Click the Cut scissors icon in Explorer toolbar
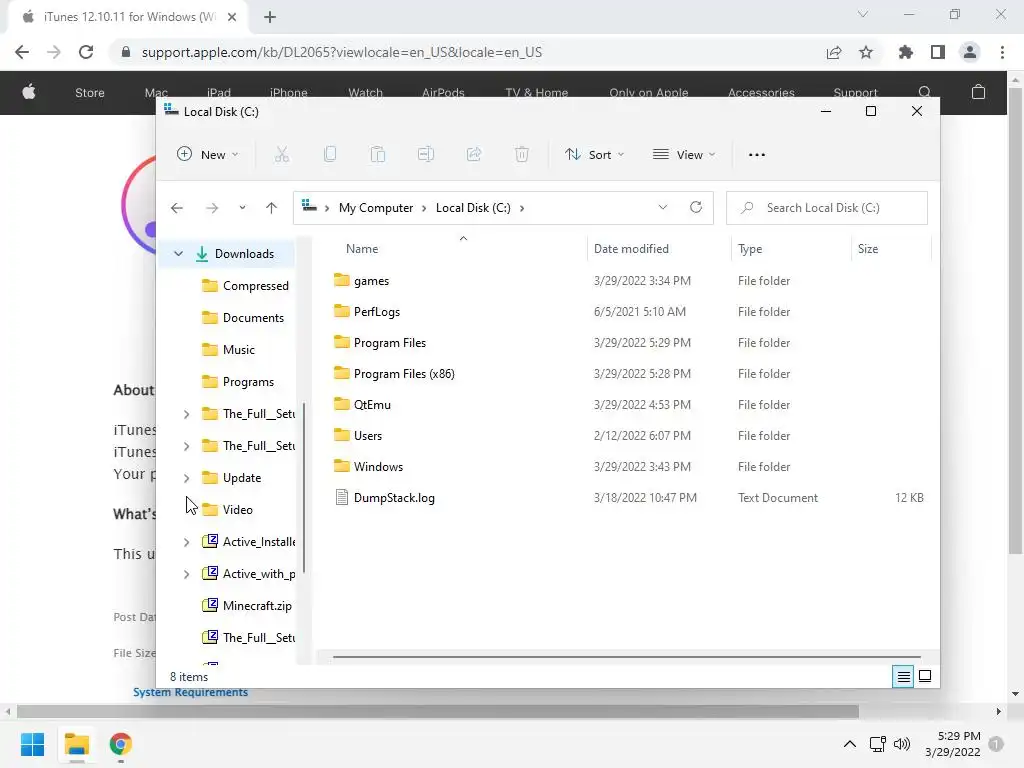This screenshot has width=1024, height=768. click(x=281, y=155)
